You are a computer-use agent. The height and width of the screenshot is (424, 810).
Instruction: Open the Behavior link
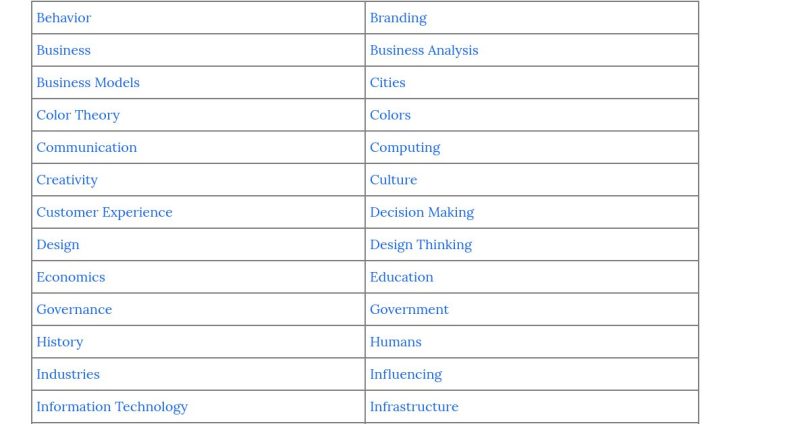(x=63, y=18)
